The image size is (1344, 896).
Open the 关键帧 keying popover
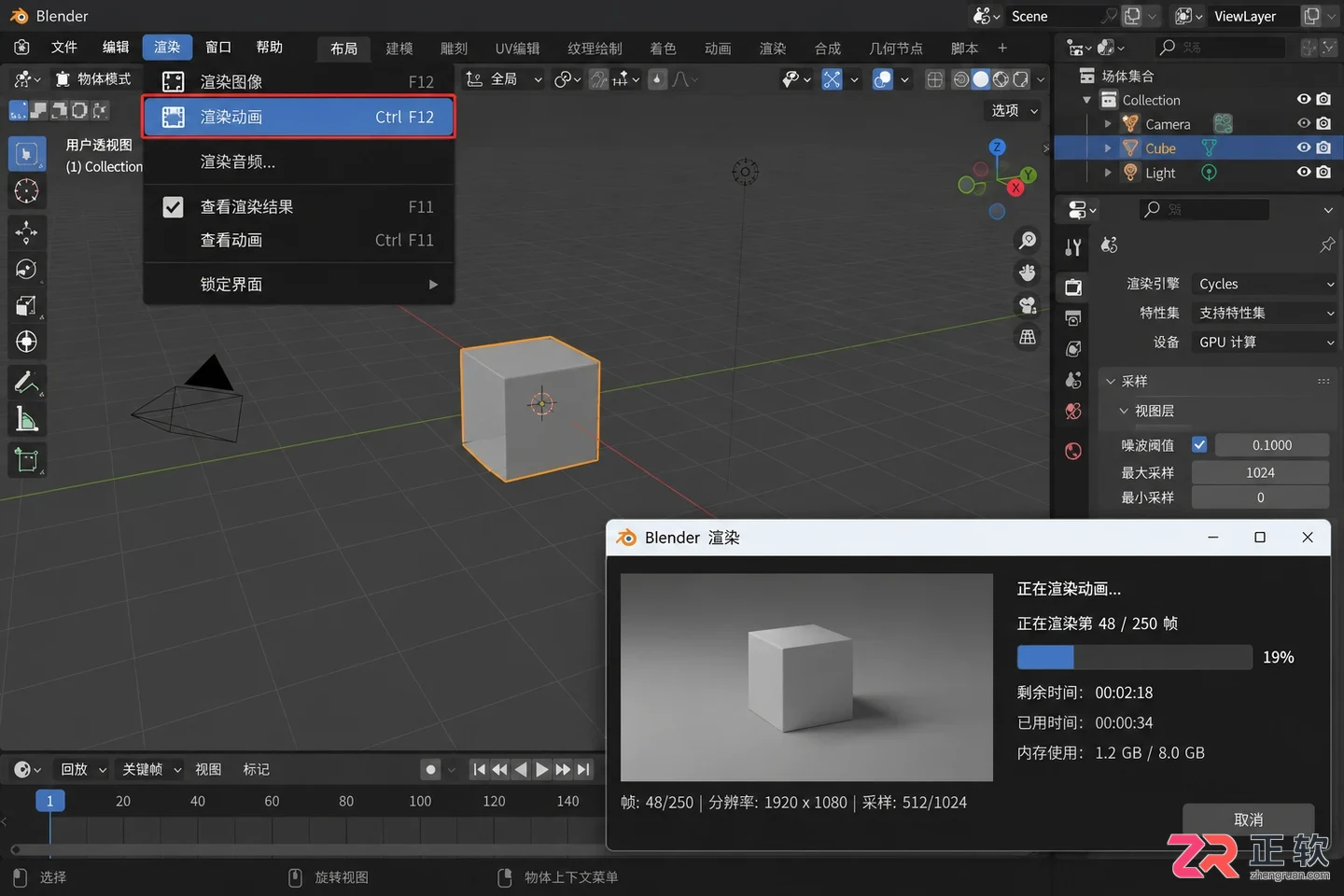click(151, 769)
